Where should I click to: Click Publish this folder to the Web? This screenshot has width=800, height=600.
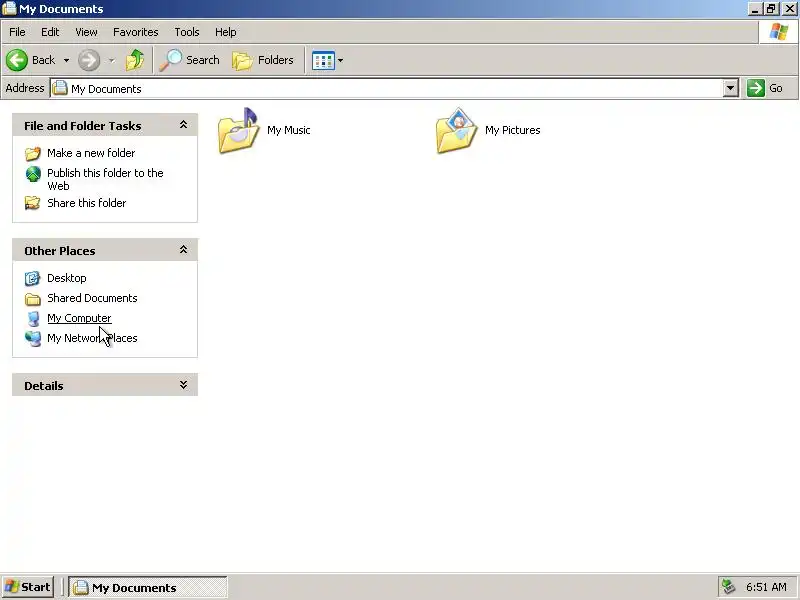coord(105,179)
